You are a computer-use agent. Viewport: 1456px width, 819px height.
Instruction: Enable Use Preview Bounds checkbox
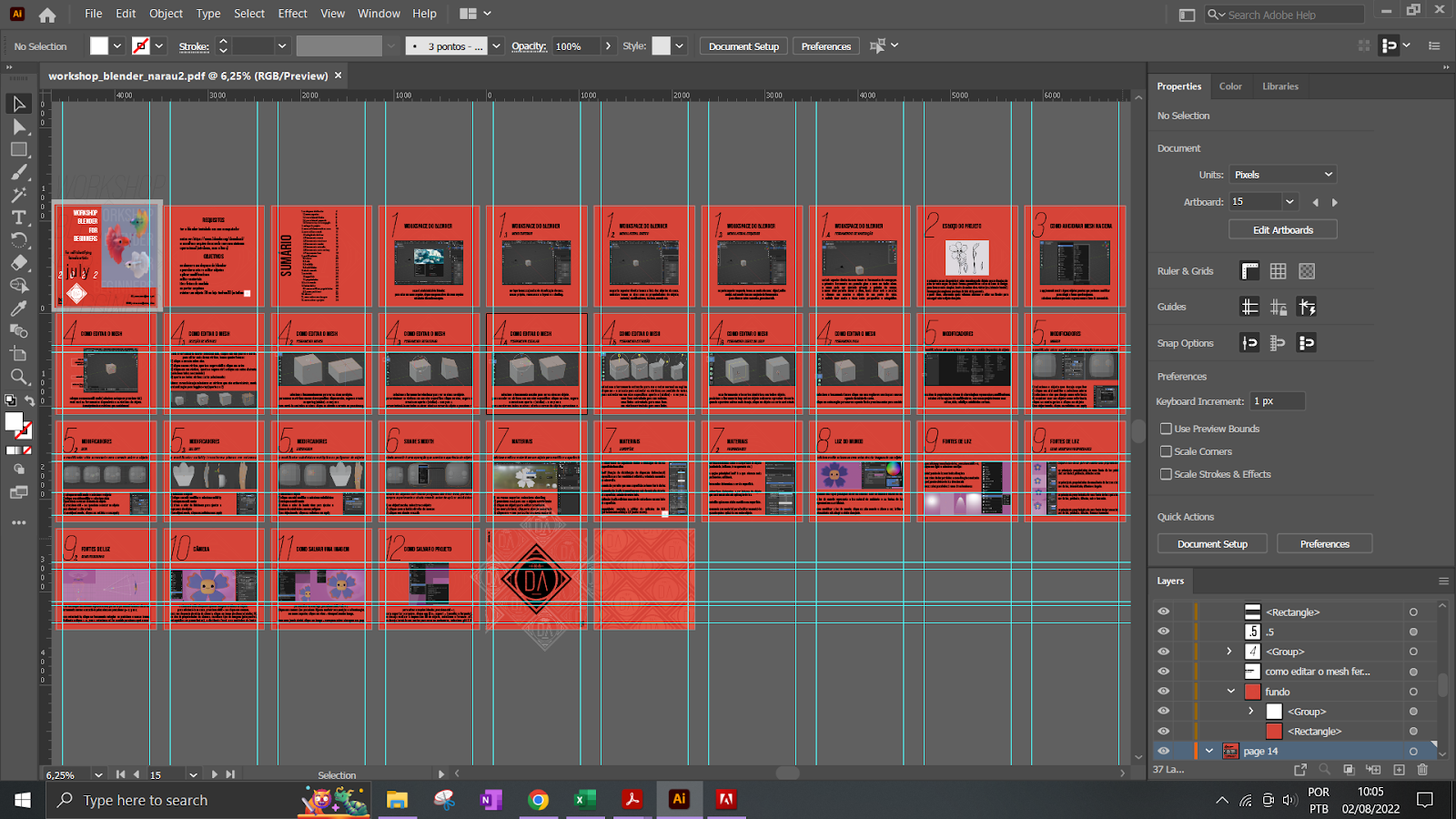coord(1166,429)
